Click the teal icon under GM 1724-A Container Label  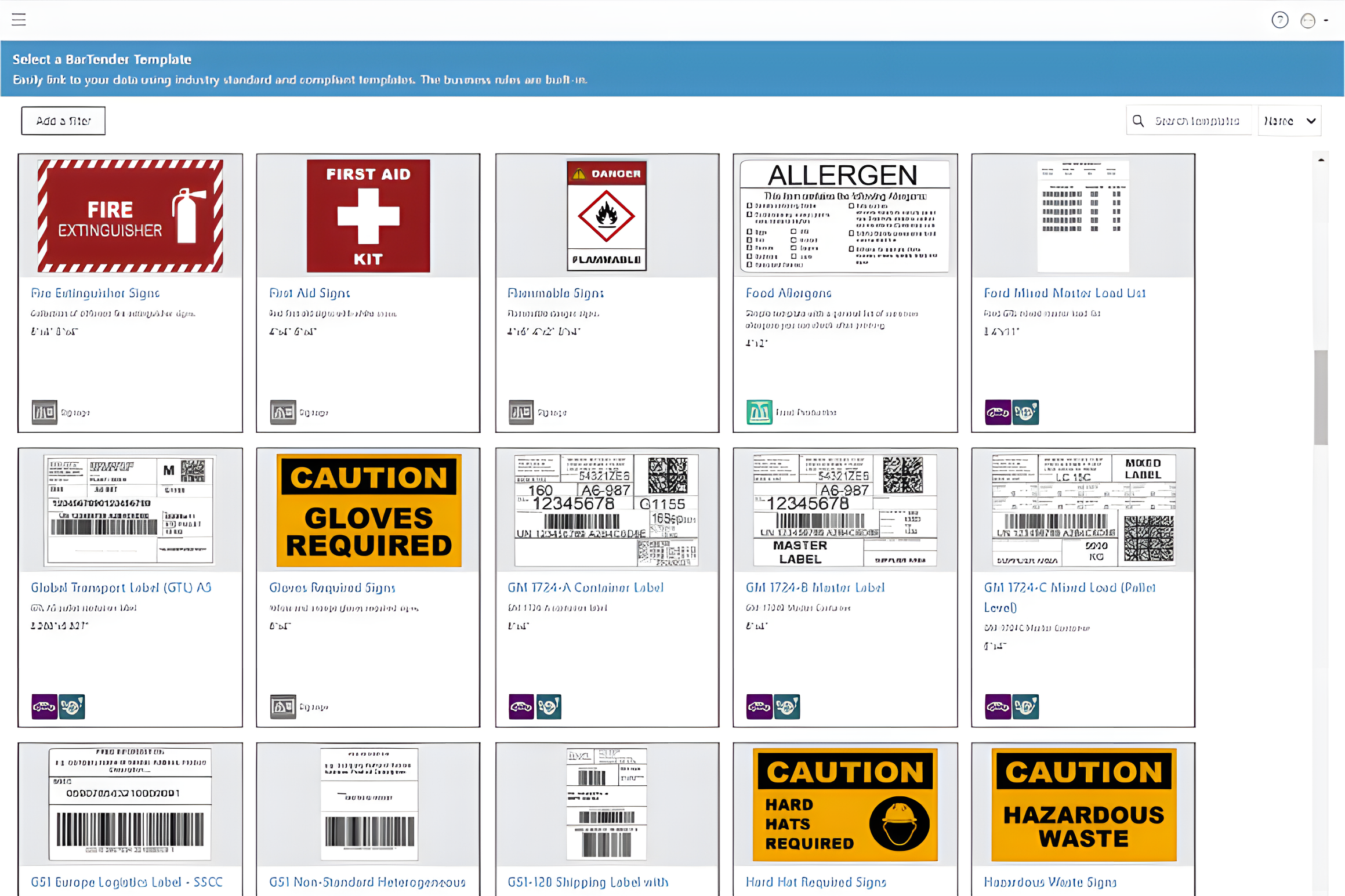pos(549,706)
